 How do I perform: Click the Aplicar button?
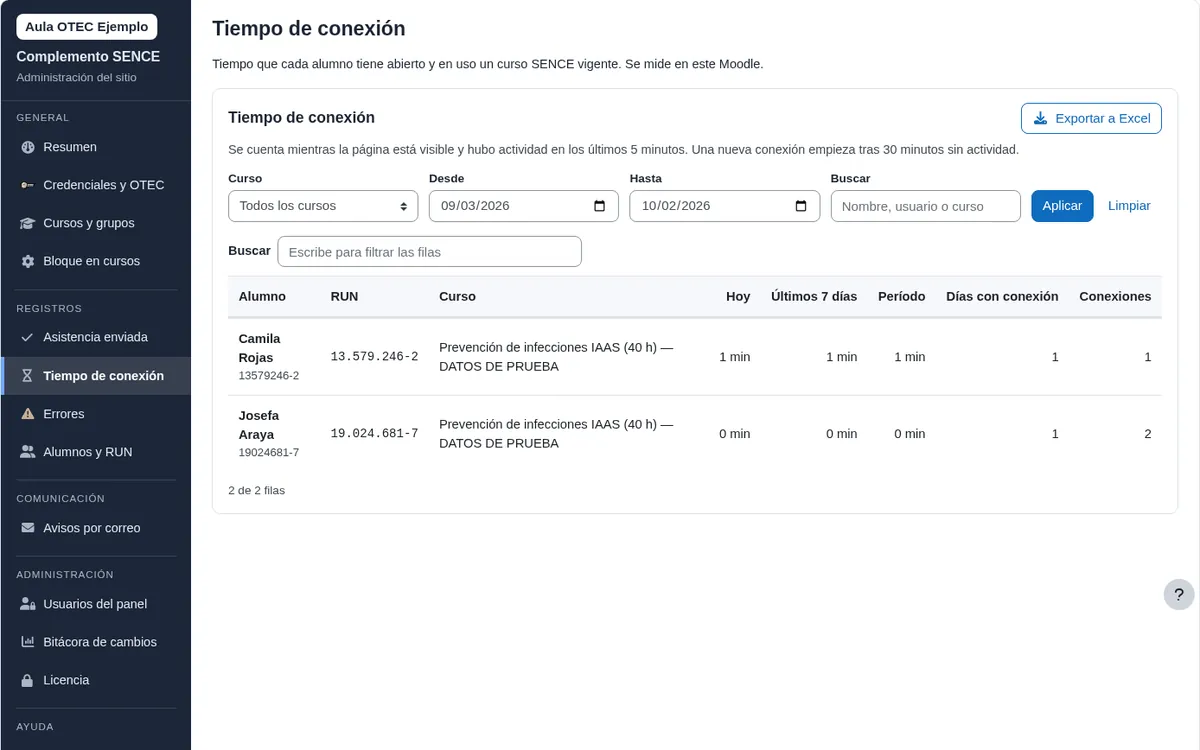pos(1062,206)
